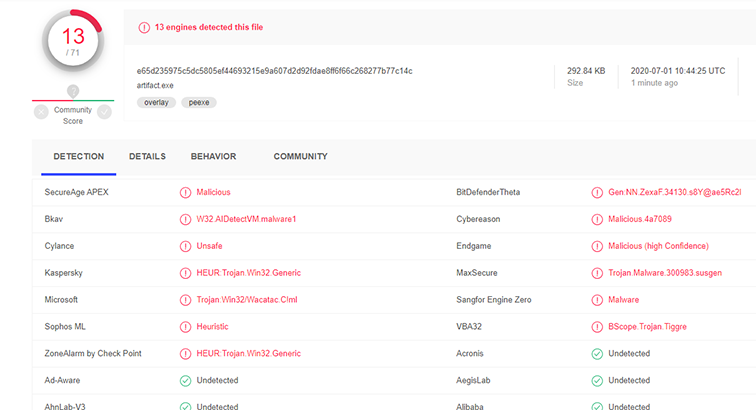This screenshot has height=410, width=756.
Task: Click the Trojan.Malware.300983.susgen result
Action: (665, 273)
